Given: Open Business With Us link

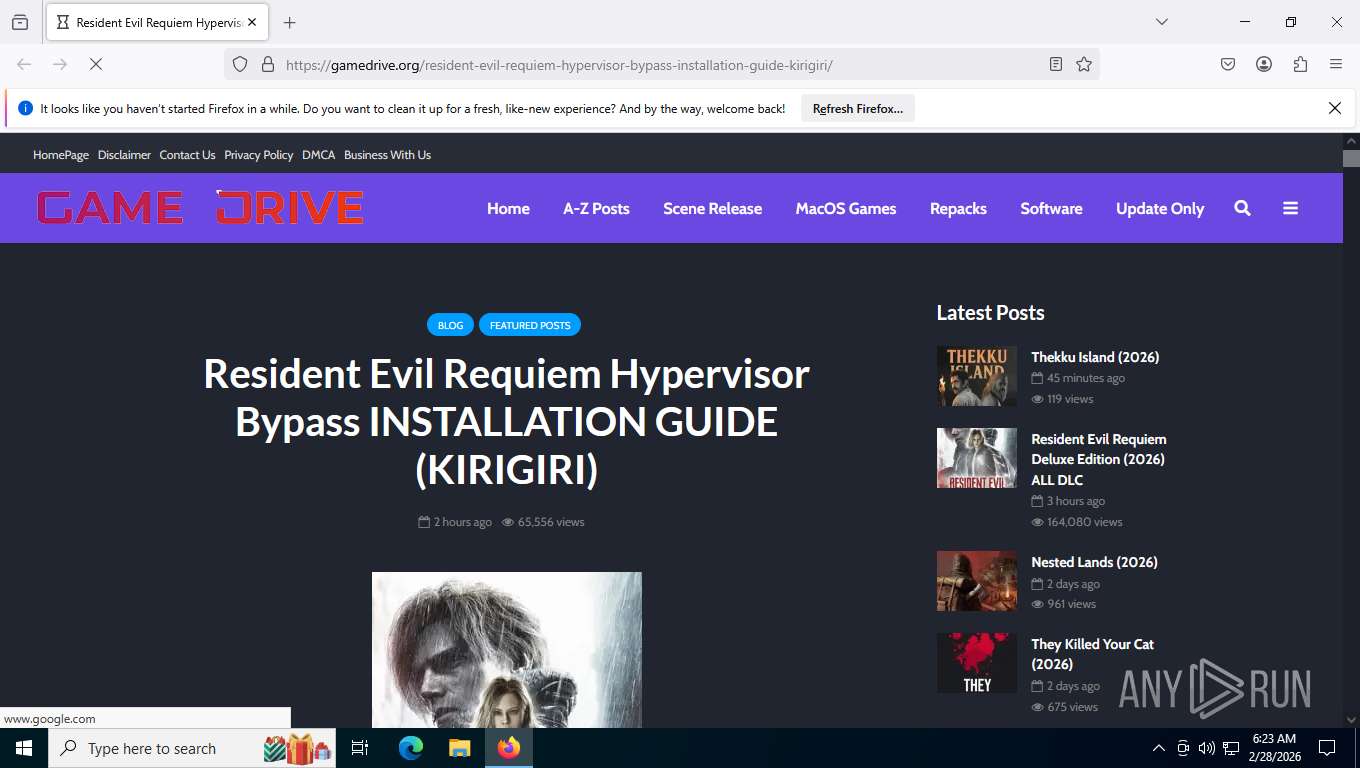Looking at the screenshot, I should point(387,155).
